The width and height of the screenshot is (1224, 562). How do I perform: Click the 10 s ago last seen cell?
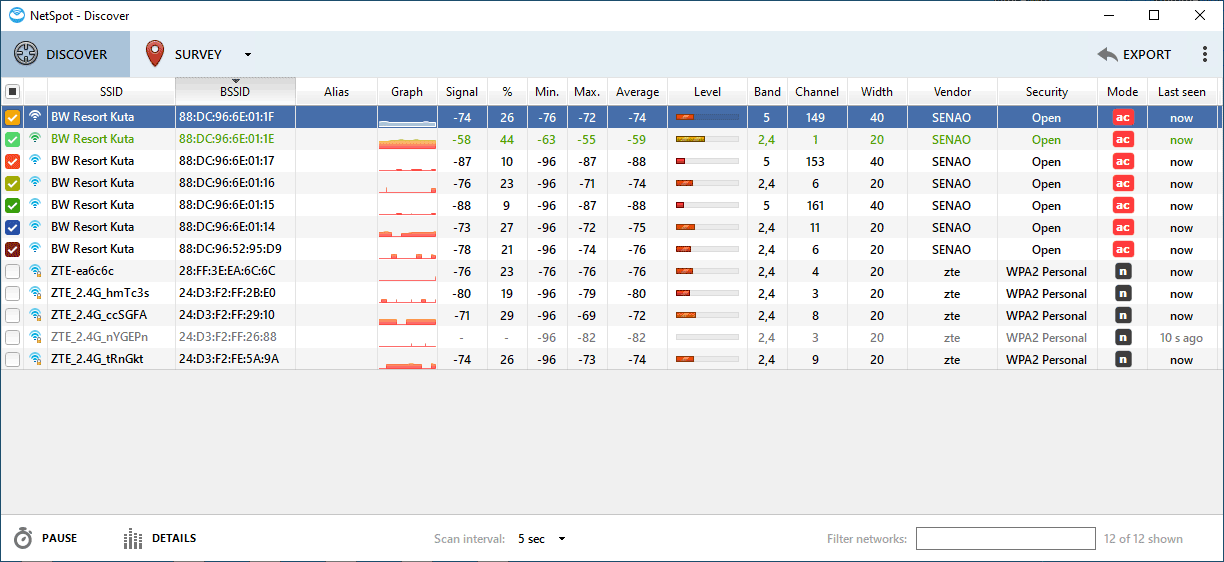click(x=1182, y=337)
